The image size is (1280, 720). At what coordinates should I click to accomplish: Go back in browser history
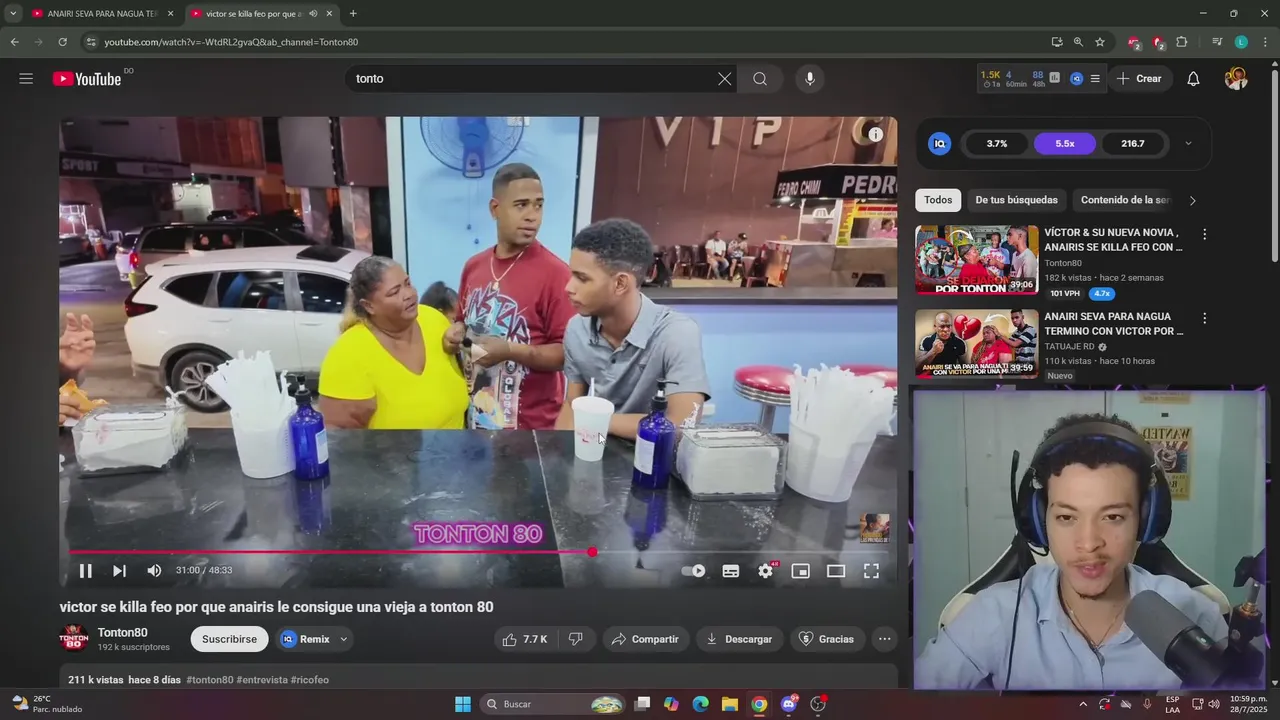tap(14, 42)
